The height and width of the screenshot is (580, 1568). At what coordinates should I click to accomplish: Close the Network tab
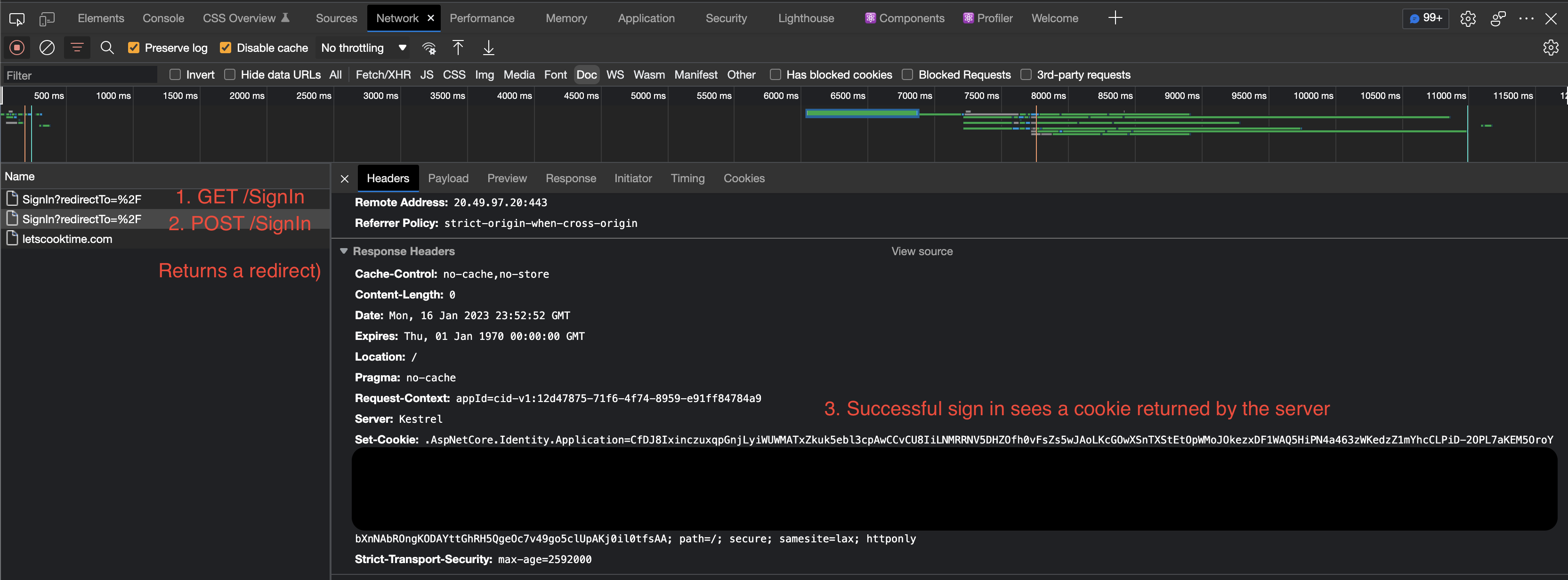click(431, 18)
